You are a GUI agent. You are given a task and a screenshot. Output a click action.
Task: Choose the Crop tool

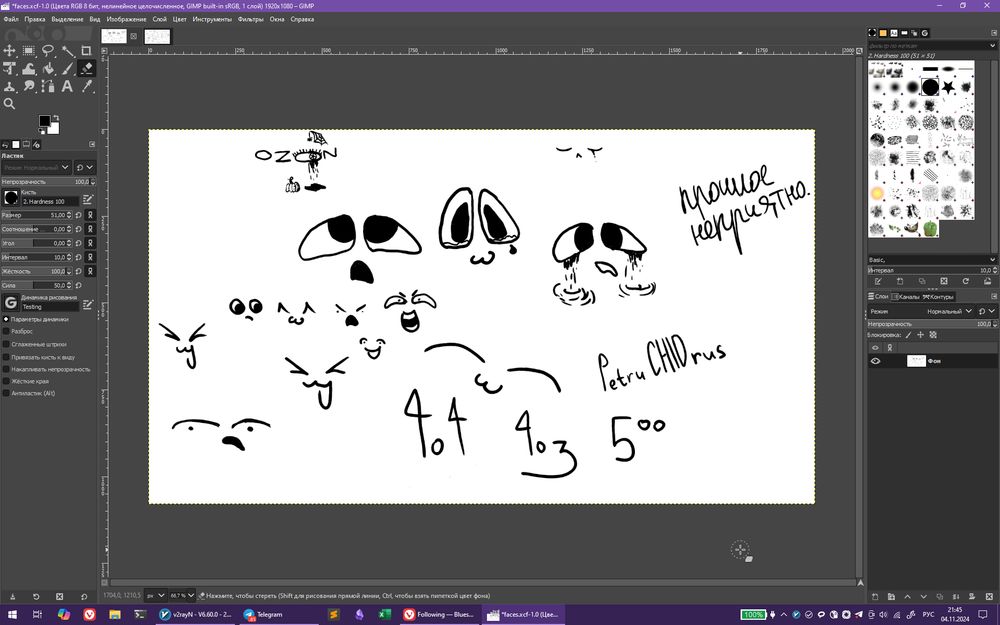click(86, 50)
